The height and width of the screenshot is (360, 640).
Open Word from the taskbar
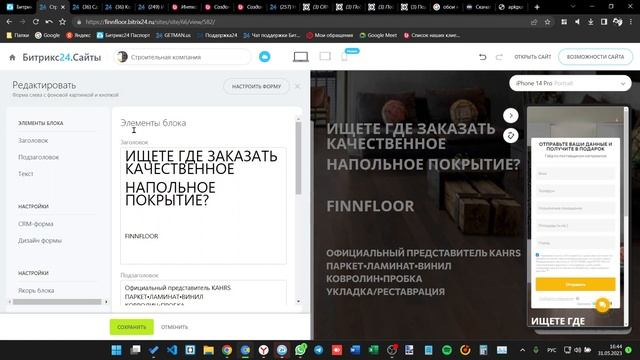coord(355,350)
